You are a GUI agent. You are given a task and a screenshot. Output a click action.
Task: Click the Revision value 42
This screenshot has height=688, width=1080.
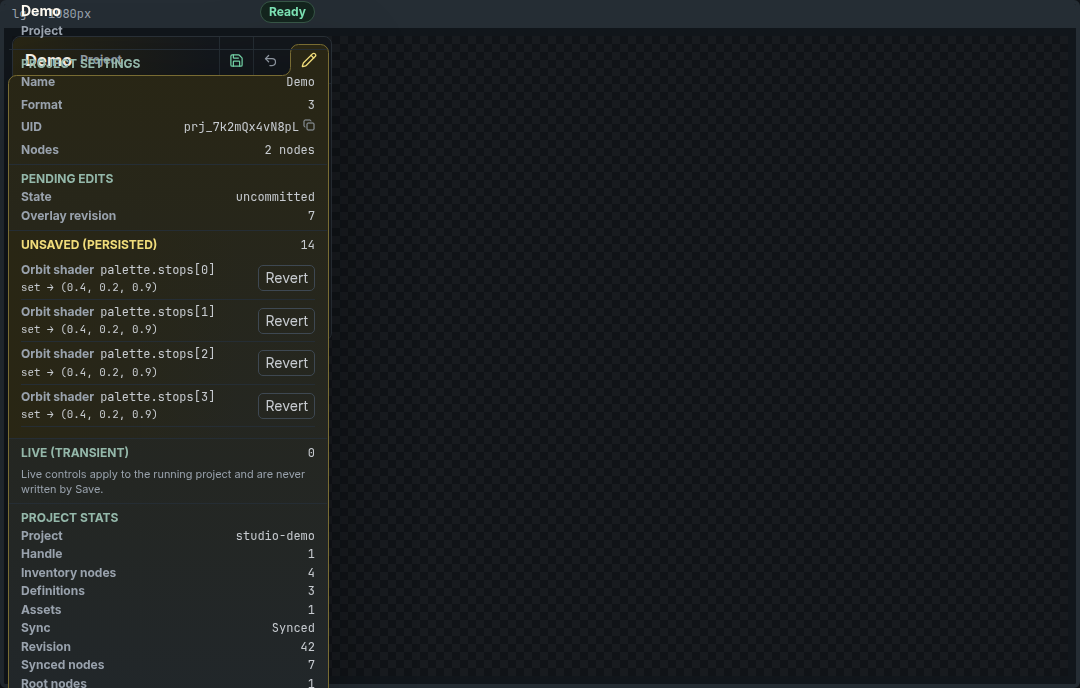point(307,647)
